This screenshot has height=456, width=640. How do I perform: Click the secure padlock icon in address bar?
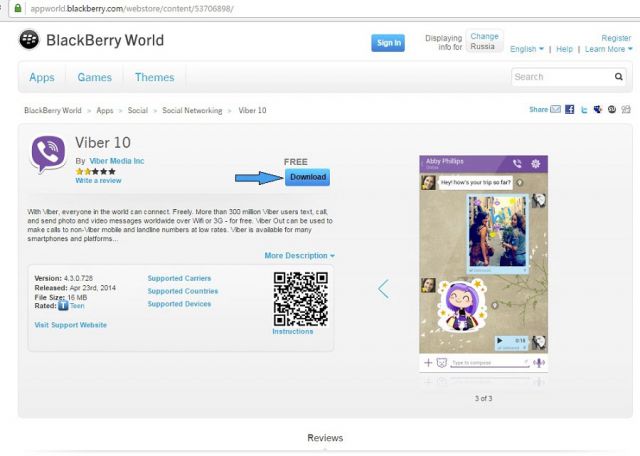18,8
